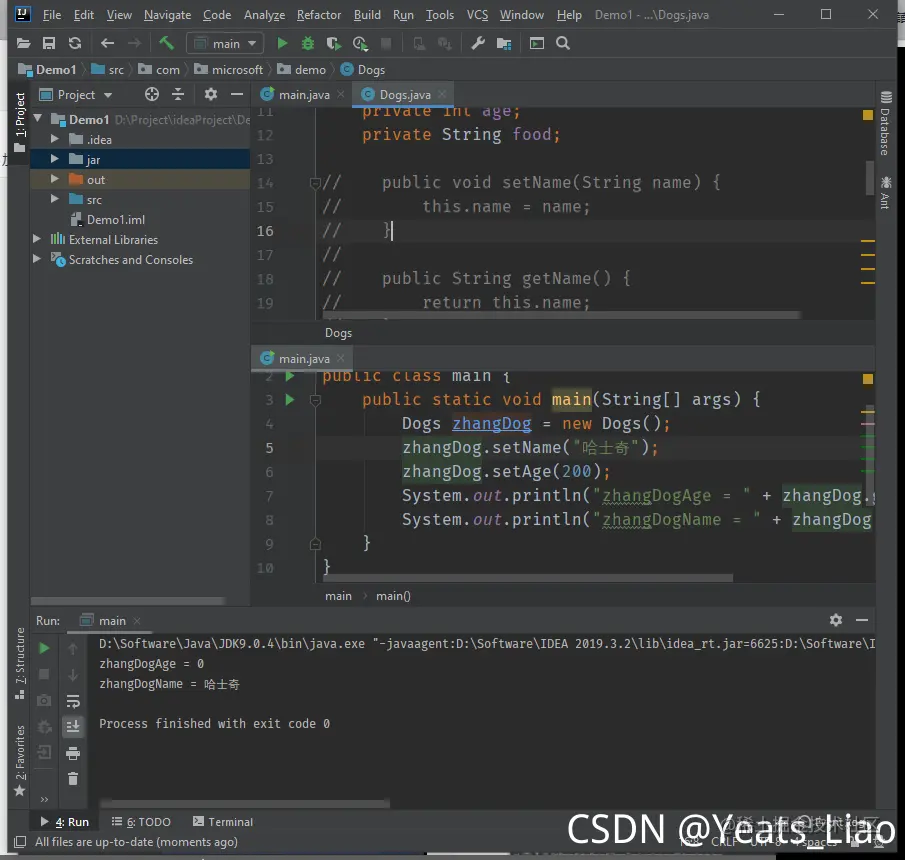905x860 pixels.
Task: Toggle the 7: Structure side tab
Action: [20, 663]
